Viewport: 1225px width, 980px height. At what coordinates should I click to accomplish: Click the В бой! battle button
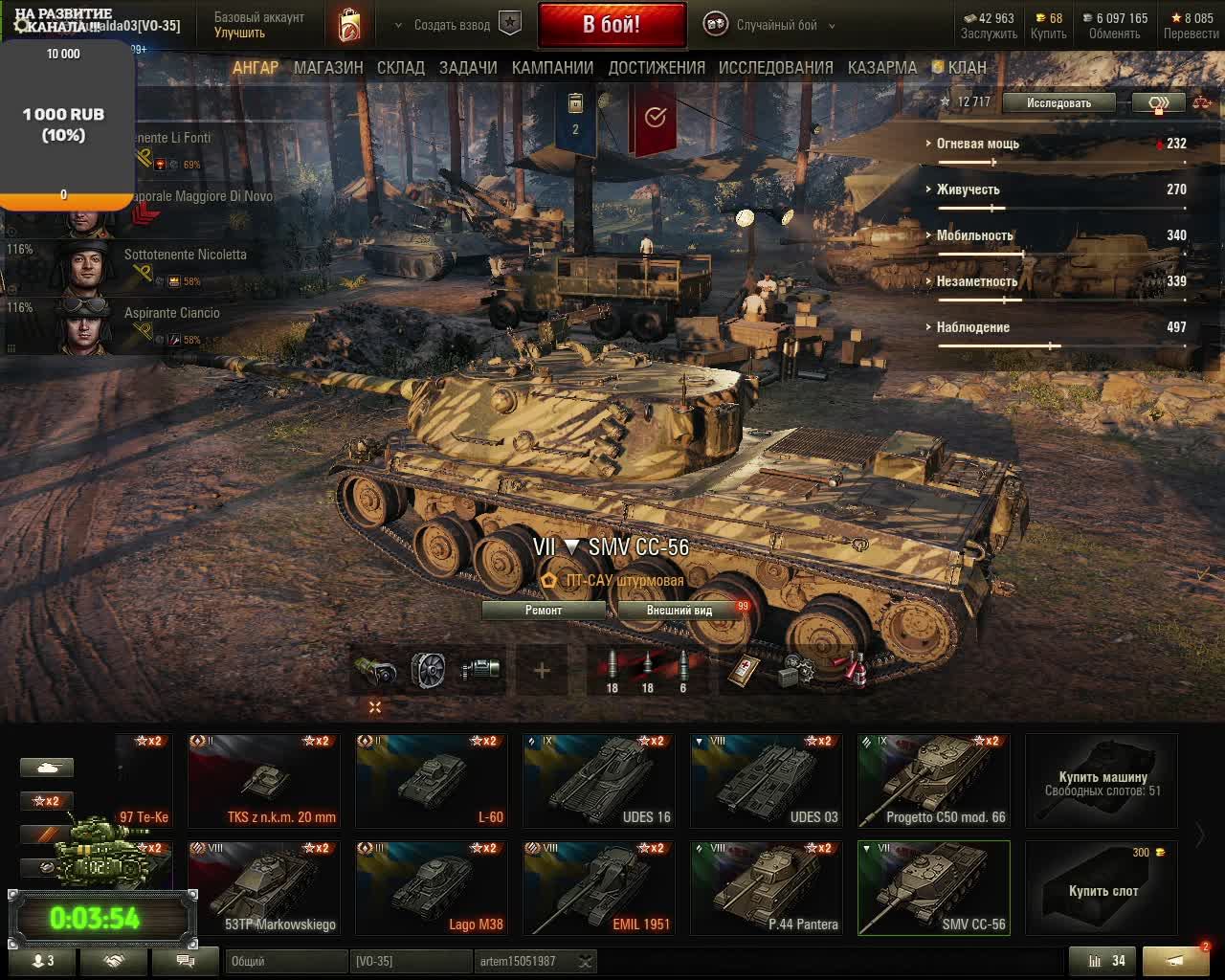(x=612, y=25)
